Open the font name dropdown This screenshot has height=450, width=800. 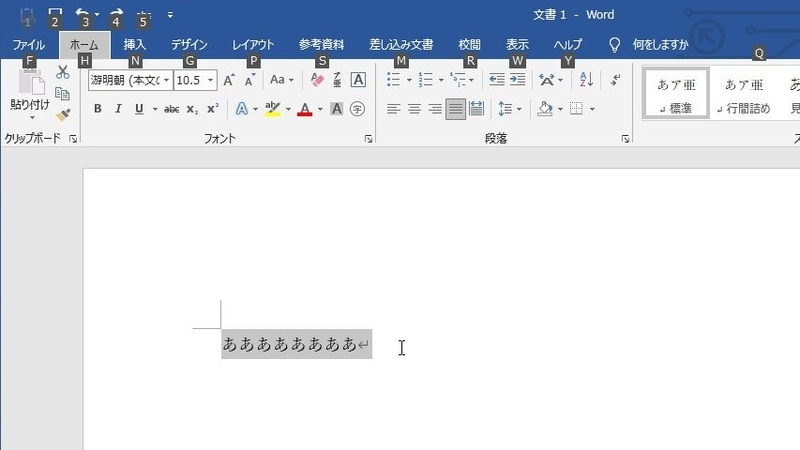[166, 80]
